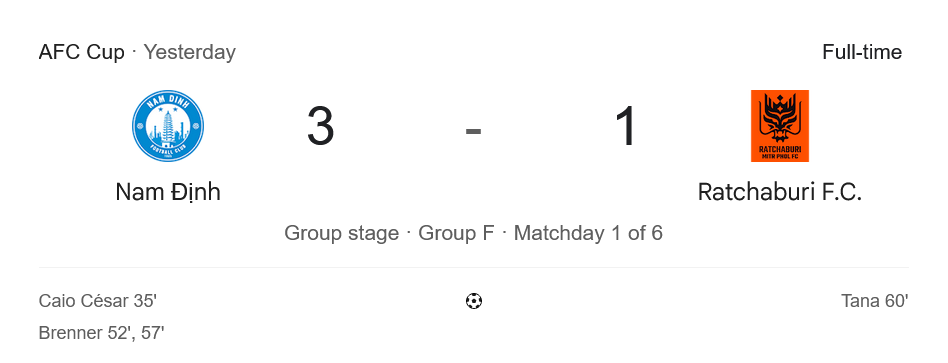948x363 pixels.
Task: Click the Yesterday match date text
Action: click(189, 52)
